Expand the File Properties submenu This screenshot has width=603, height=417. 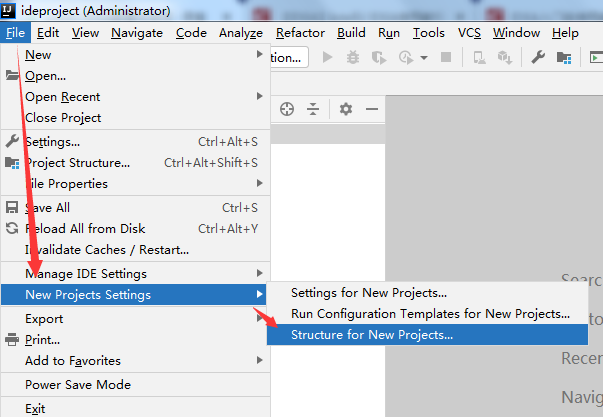pos(135,183)
